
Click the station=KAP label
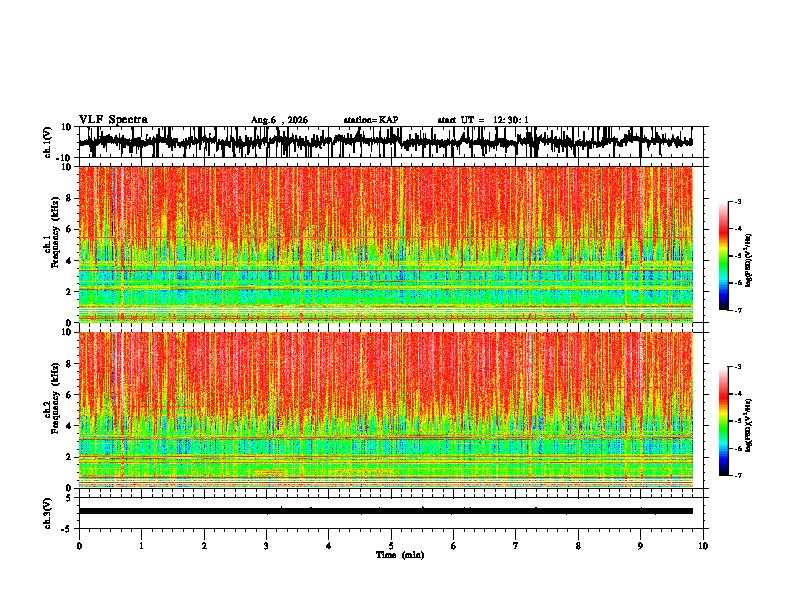pos(371,120)
